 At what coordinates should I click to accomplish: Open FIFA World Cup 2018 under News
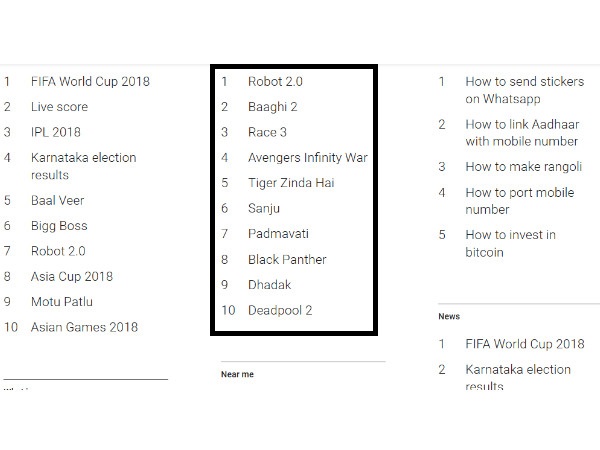[x=525, y=344]
